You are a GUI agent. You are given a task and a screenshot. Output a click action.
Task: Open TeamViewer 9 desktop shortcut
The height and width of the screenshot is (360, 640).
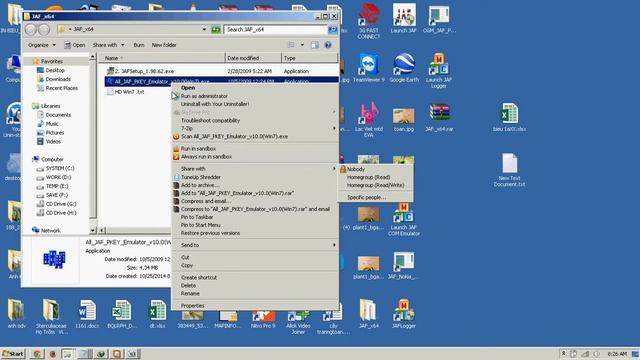[369, 68]
